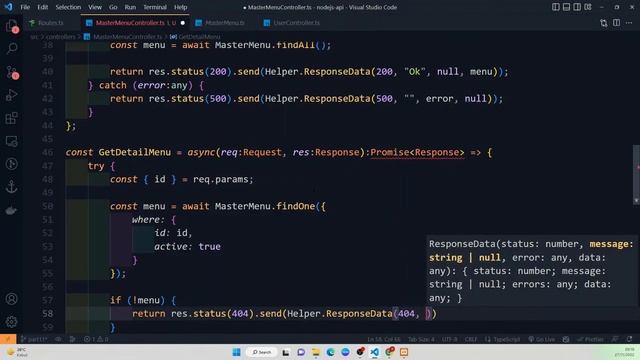Open the Source Control view

pos(12,72)
